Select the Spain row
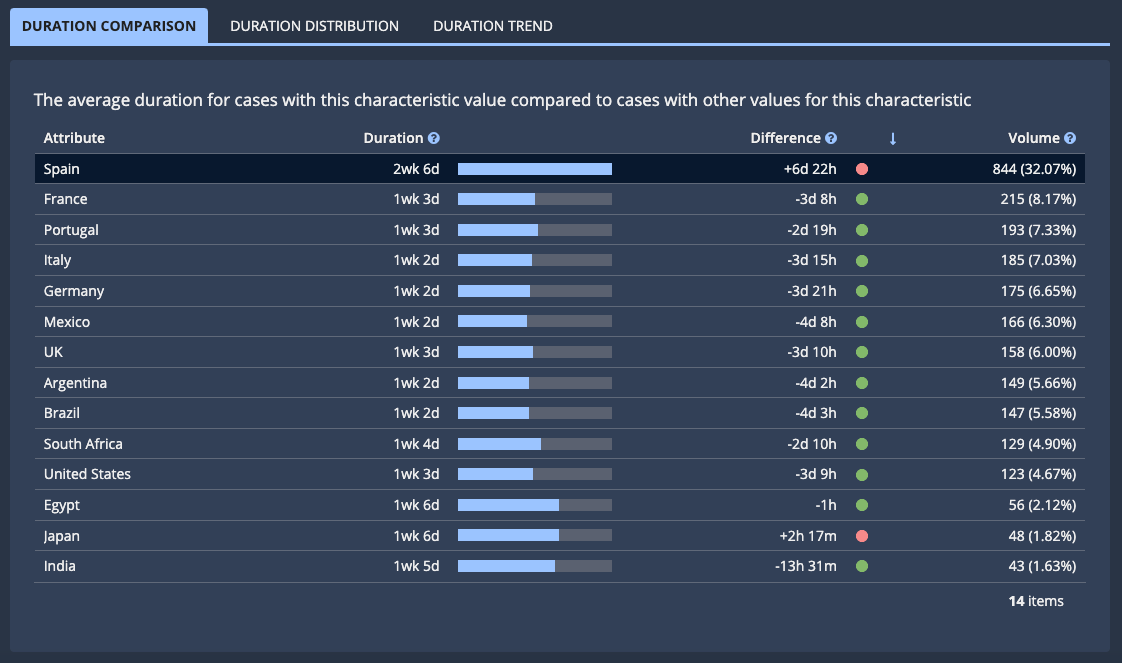 (x=560, y=169)
